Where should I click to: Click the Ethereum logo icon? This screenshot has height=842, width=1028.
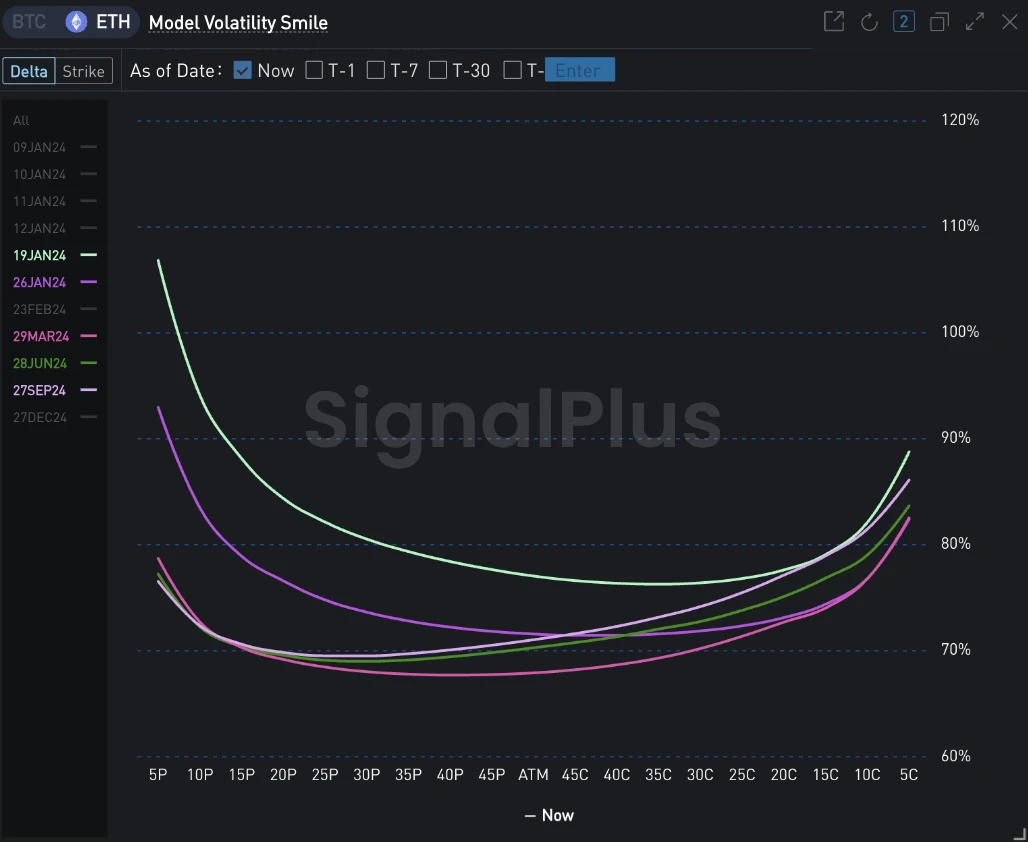pos(76,22)
